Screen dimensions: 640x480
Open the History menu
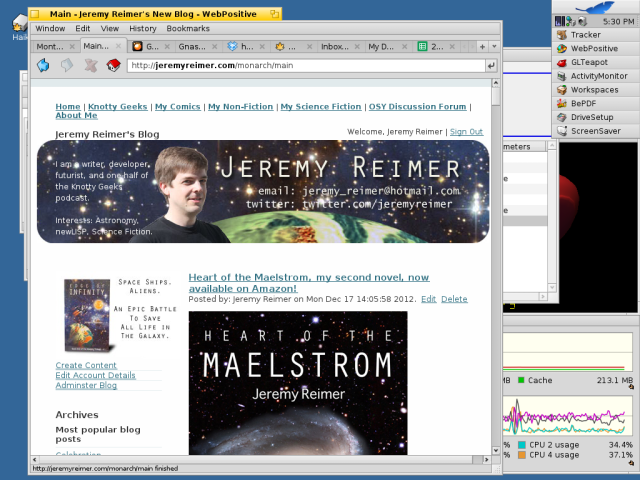tap(143, 29)
